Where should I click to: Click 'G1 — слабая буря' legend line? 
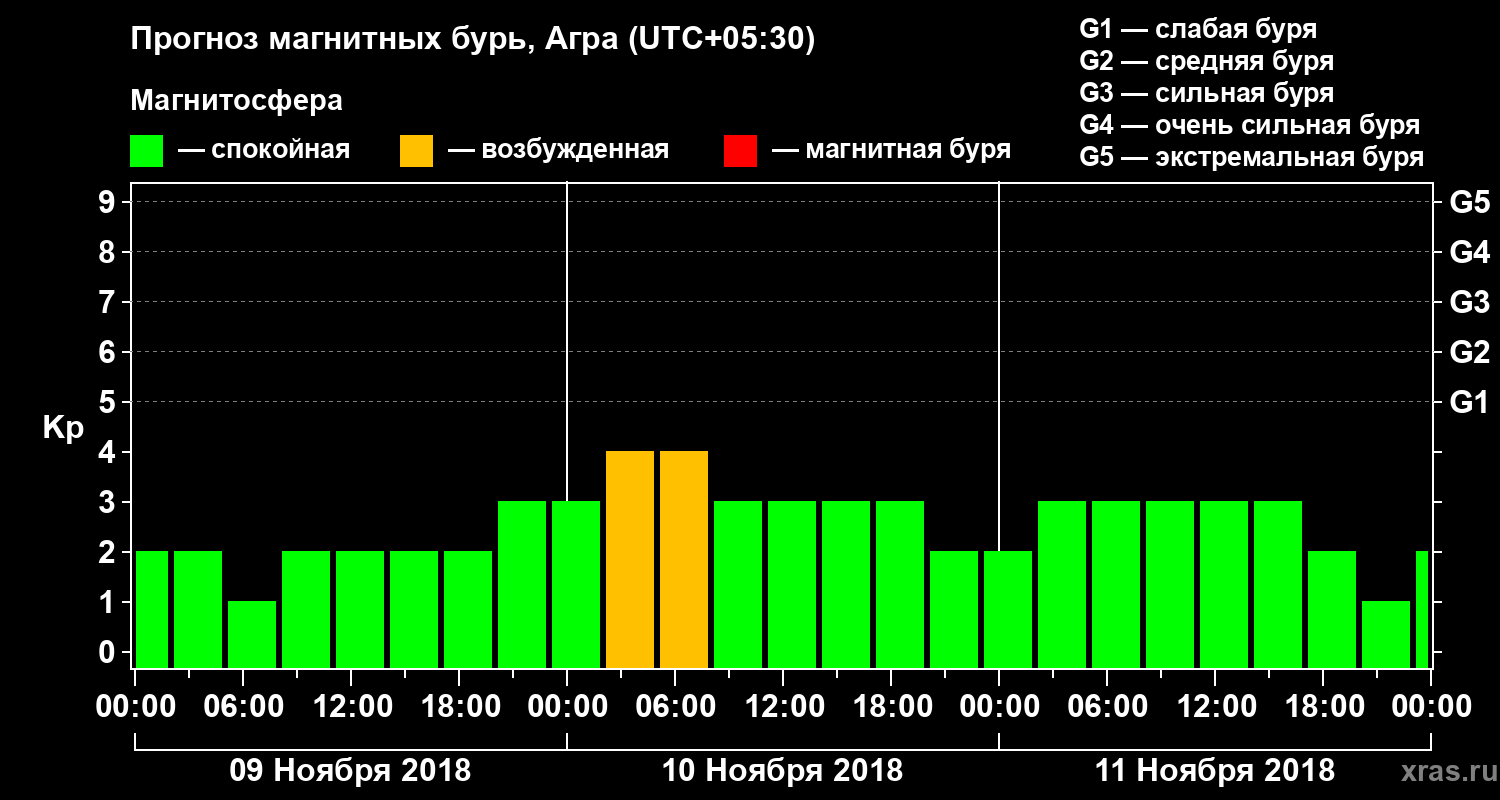(x=1198, y=29)
